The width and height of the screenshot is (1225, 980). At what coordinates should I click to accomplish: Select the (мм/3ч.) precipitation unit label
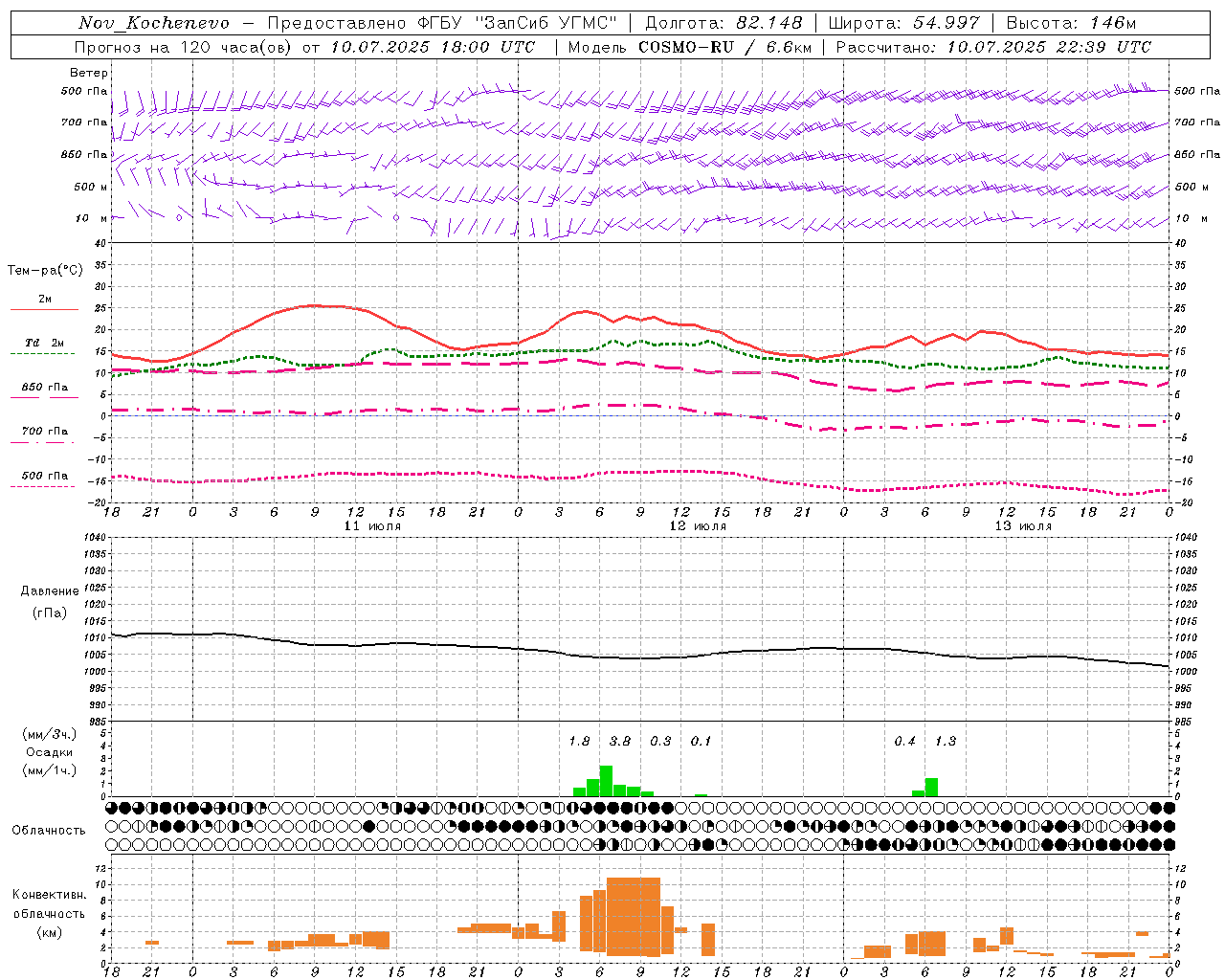(49, 735)
